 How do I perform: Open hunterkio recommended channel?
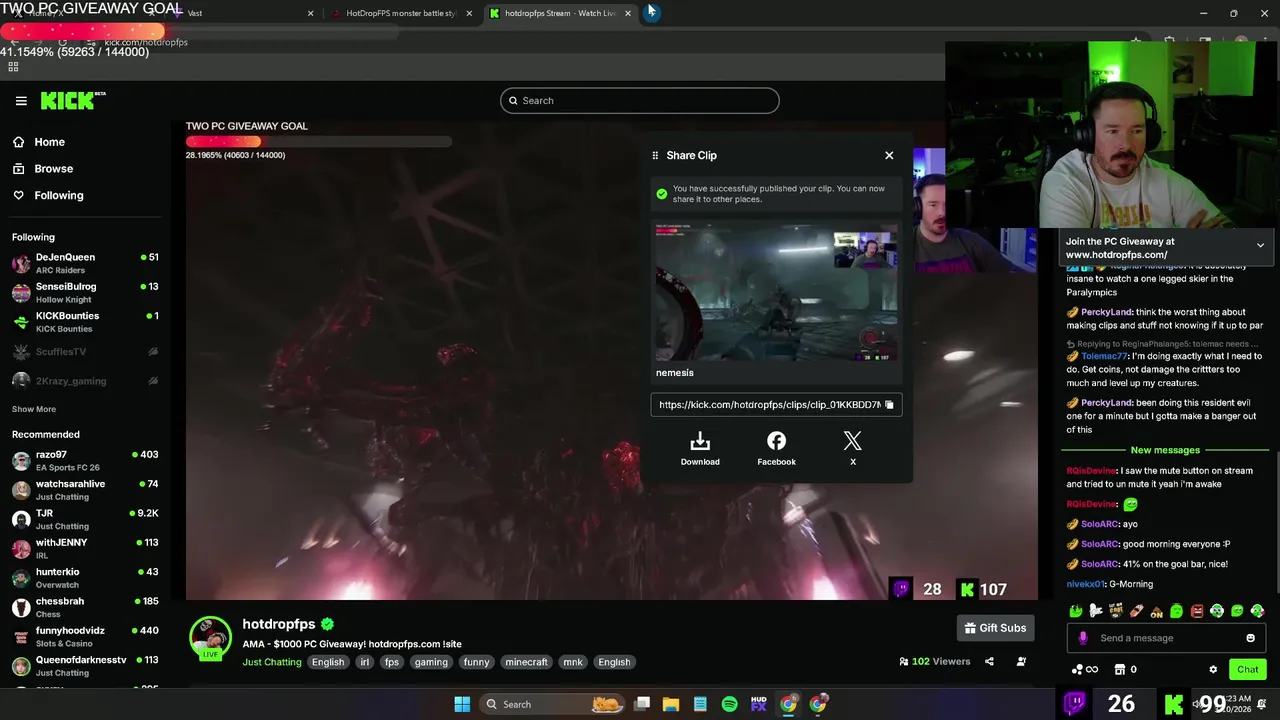coord(85,578)
